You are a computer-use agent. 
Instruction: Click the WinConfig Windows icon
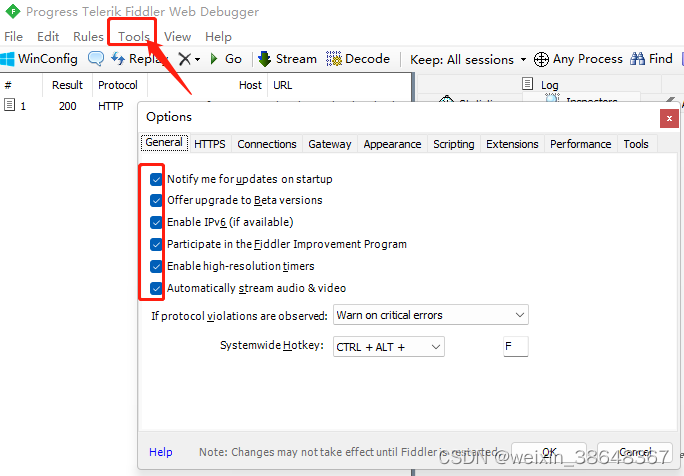(x=7, y=59)
